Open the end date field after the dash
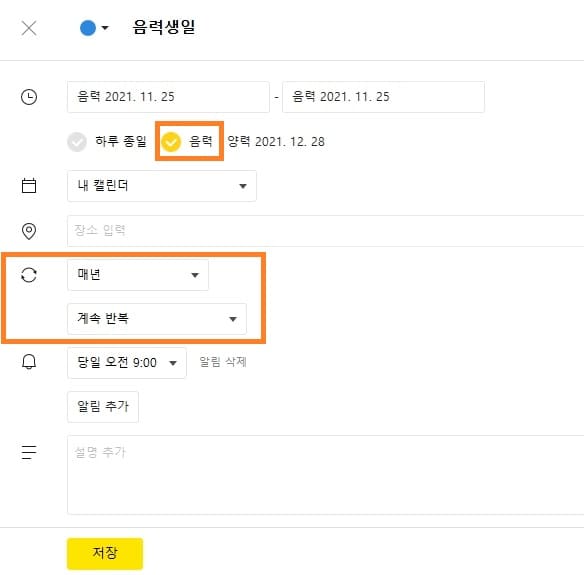 point(383,97)
